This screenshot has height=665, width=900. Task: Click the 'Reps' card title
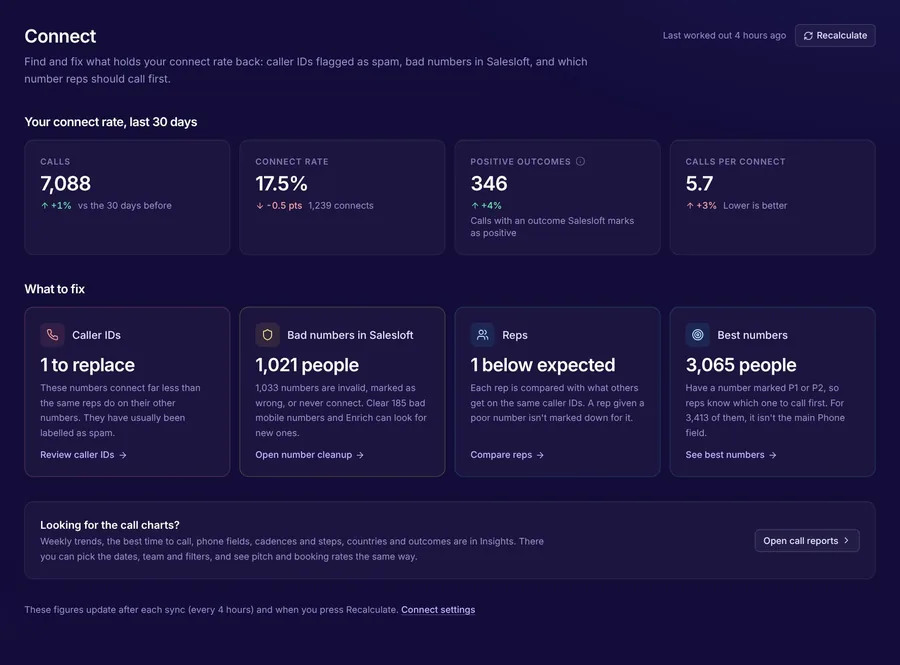(515, 335)
